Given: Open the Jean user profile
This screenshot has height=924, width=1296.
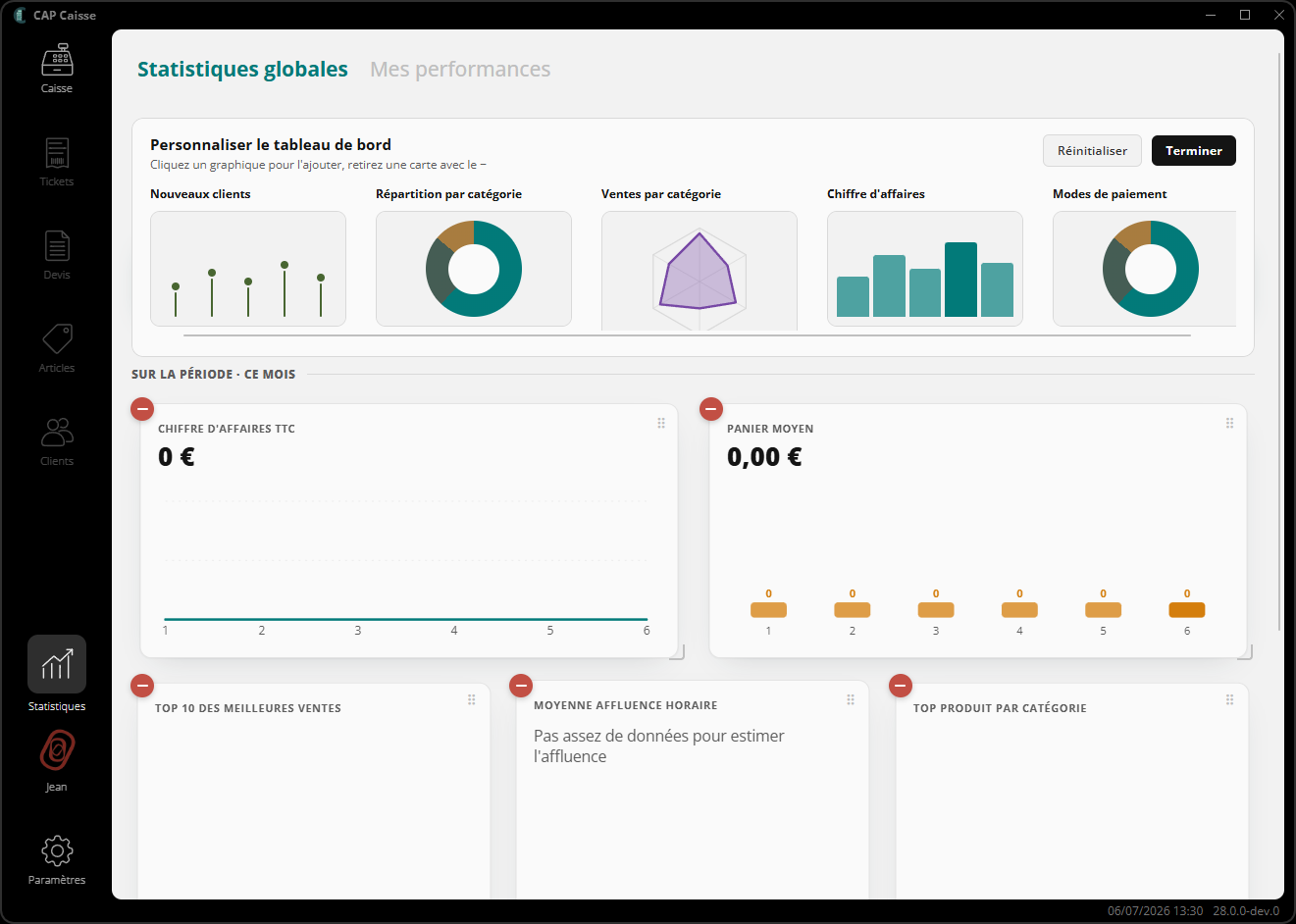Looking at the screenshot, I should [57, 760].
